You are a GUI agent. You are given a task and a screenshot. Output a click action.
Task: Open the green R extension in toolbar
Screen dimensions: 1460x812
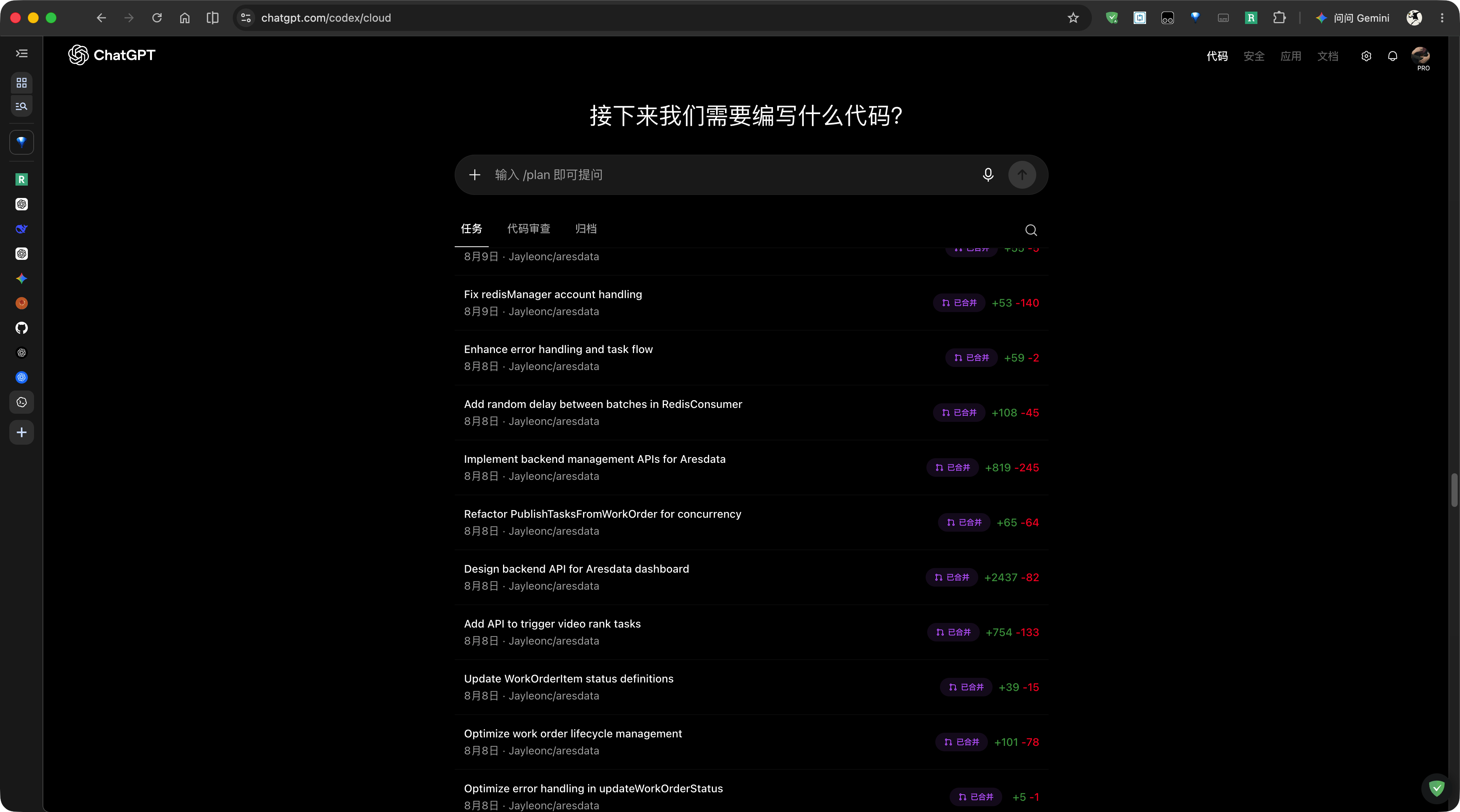pos(1251,18)
